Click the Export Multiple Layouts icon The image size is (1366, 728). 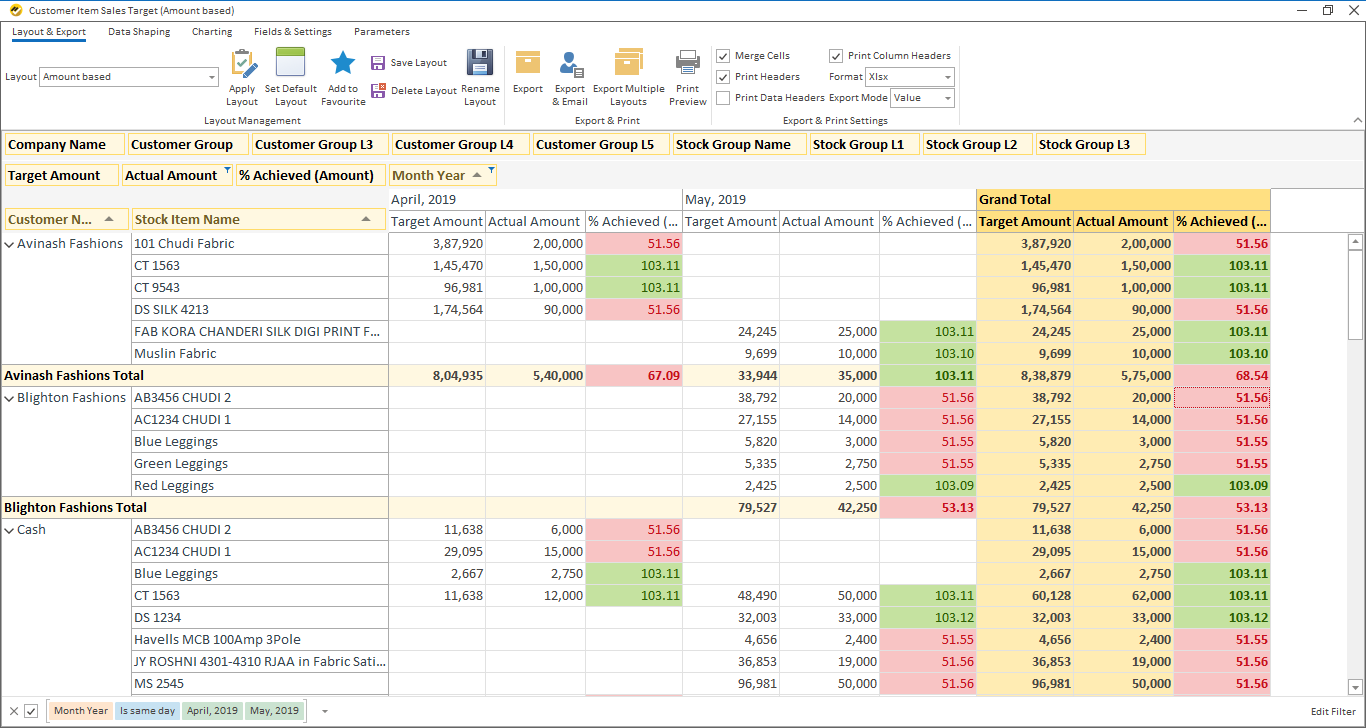click(x=628, y=64)
